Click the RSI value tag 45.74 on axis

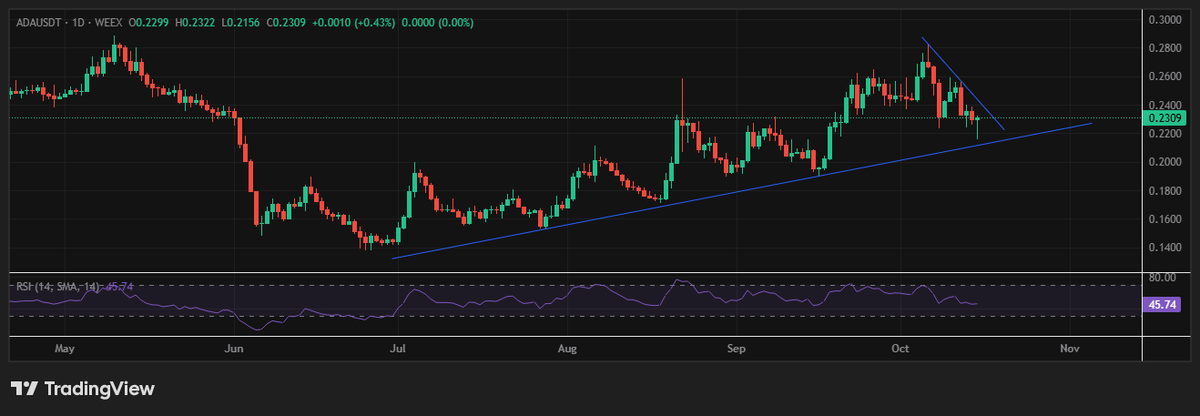1163,304
